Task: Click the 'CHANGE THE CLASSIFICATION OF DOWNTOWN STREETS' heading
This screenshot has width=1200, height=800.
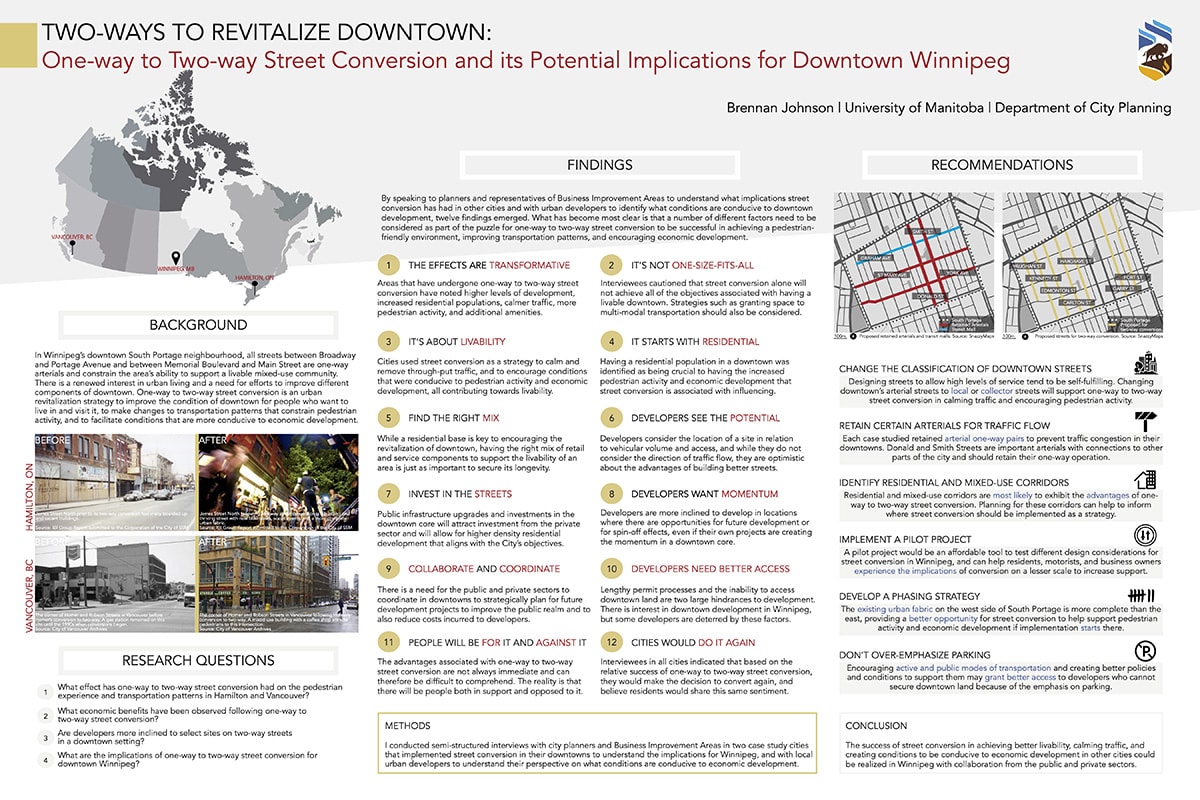Action: [967, 369]
